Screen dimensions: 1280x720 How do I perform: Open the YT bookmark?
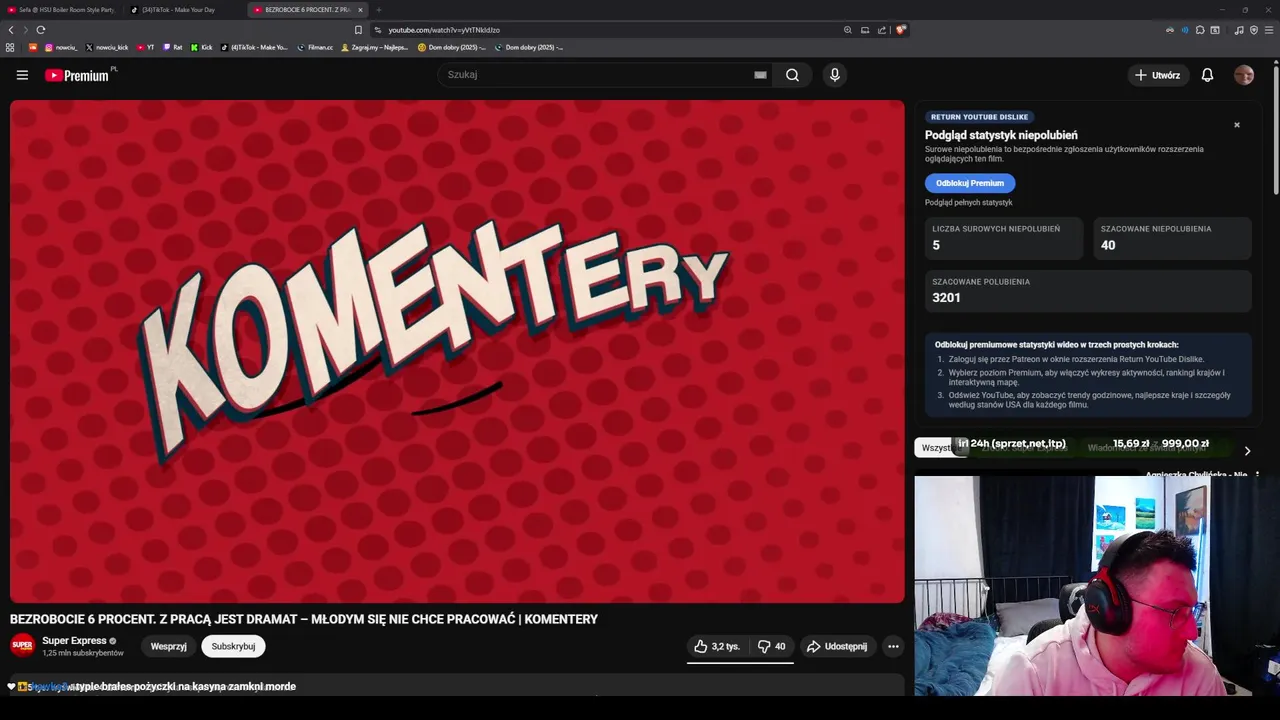tap(146, 47)
